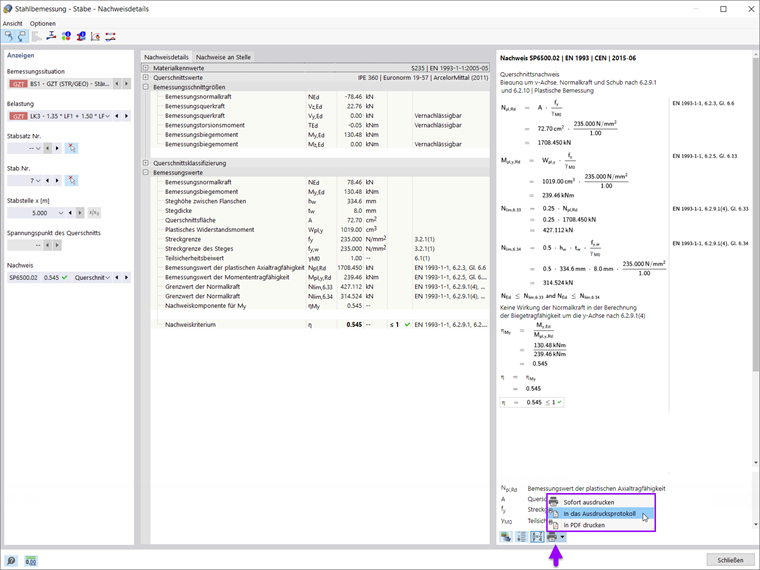The image size is (760, 570).
Task: Select the Nachweiskriterium result row
Action: tap(320, 325)
